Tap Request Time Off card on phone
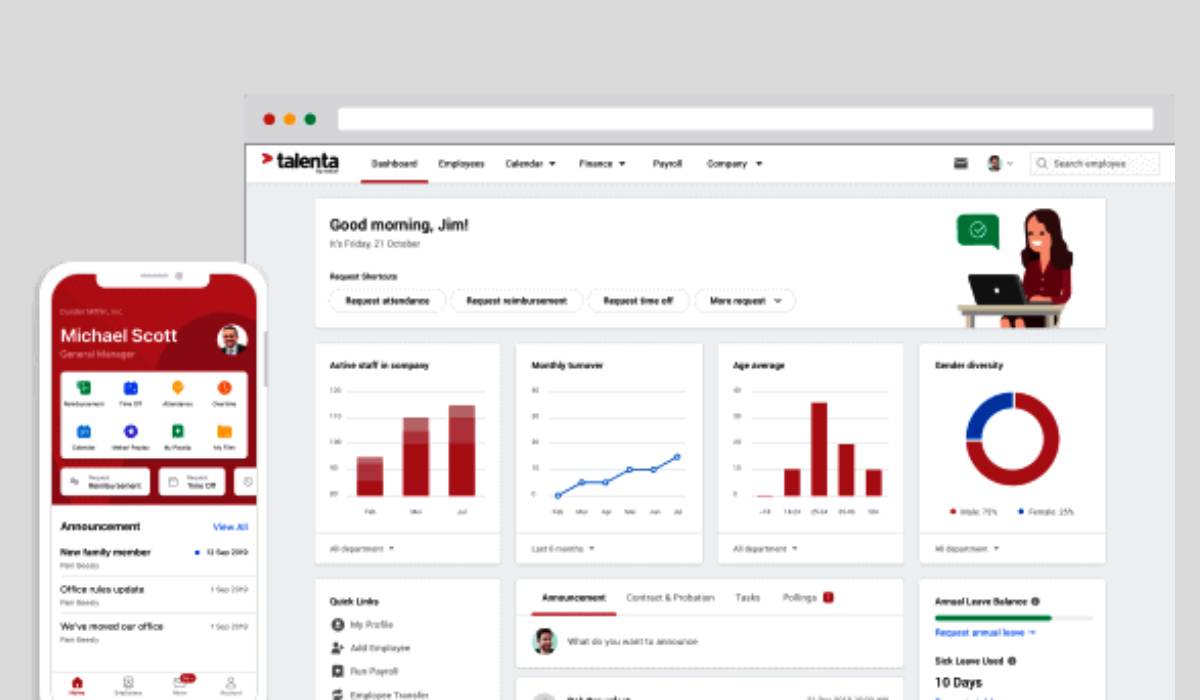 193,482
